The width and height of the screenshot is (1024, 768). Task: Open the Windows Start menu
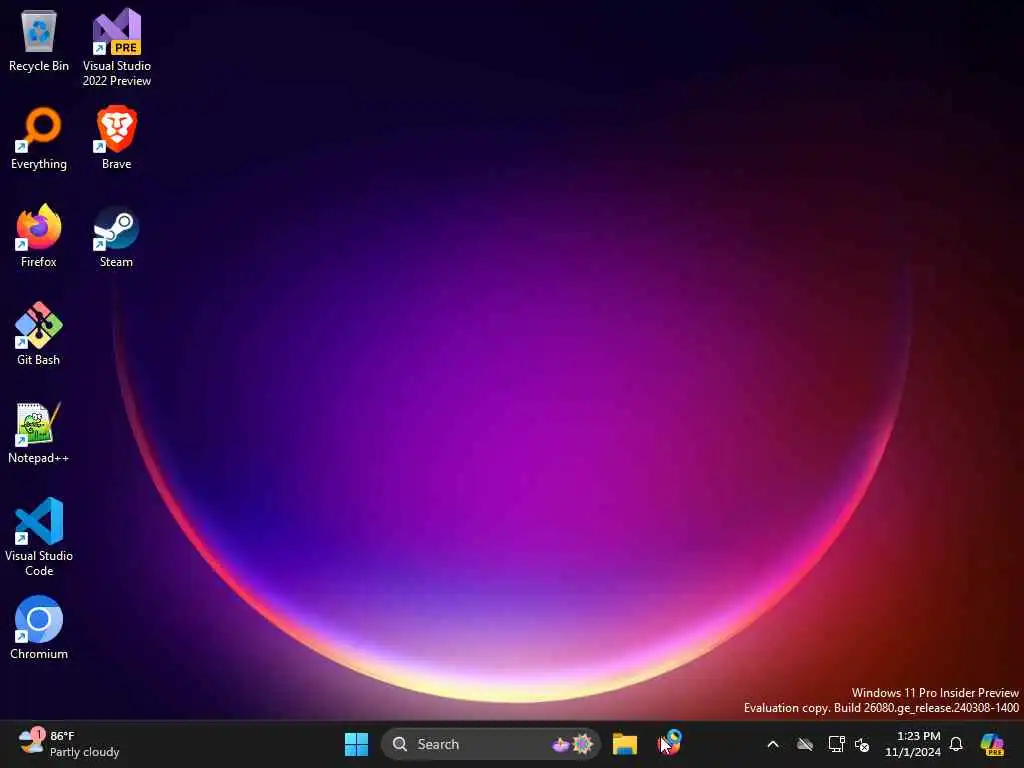(357, 744)
